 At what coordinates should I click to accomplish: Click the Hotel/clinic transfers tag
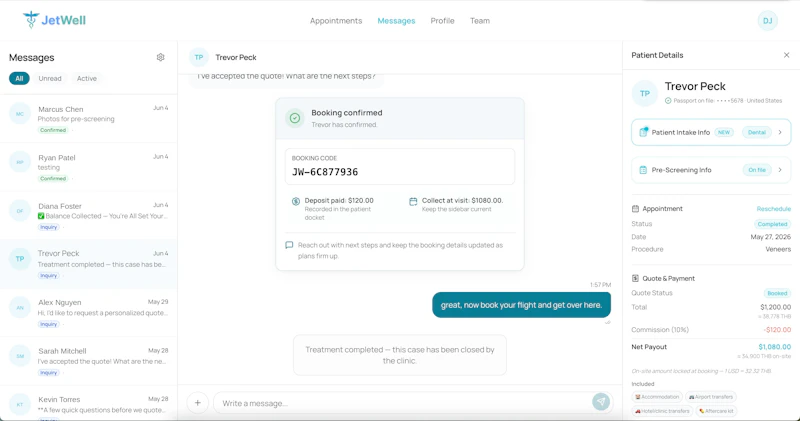tap(662, 411)
